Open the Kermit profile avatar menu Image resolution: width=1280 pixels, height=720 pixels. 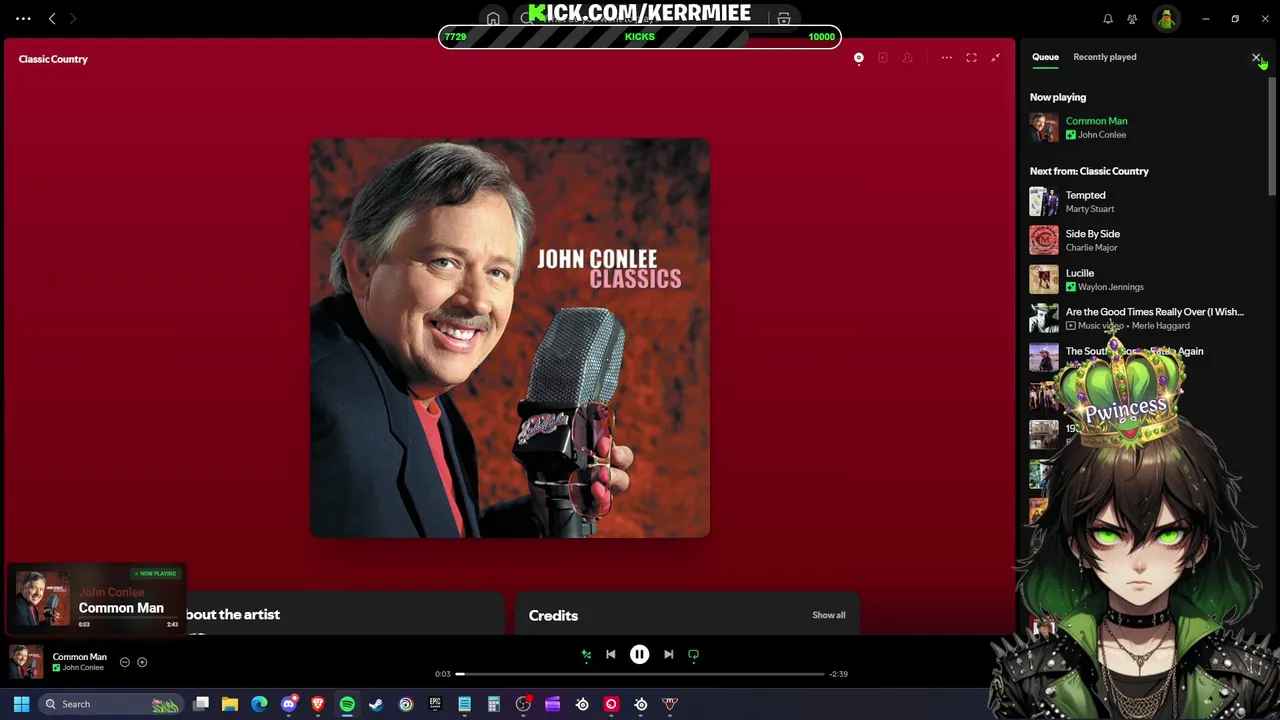pyautogui.click(x=1166, y=19)
